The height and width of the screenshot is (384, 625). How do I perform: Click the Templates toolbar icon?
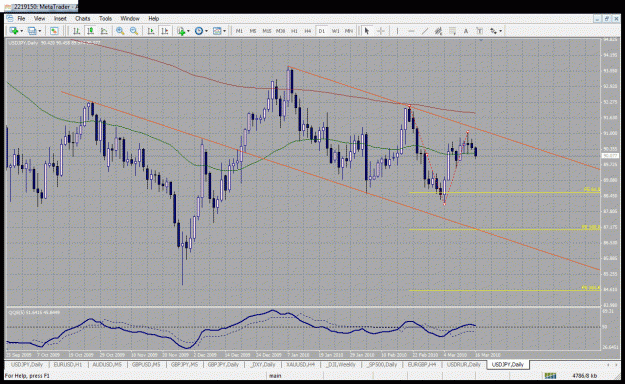coord(217,31)
